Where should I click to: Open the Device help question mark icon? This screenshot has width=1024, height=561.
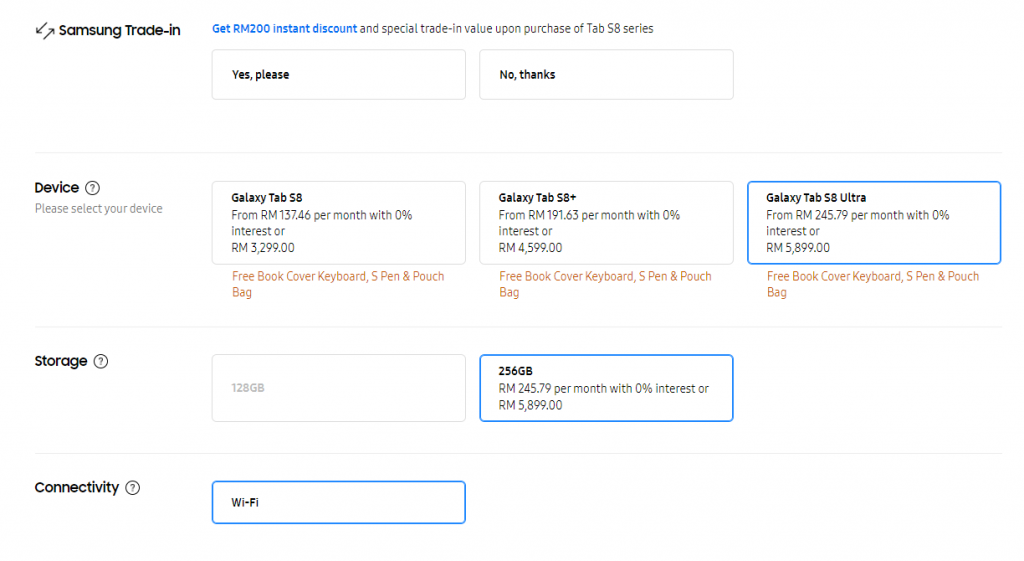(x=92, y=188)
